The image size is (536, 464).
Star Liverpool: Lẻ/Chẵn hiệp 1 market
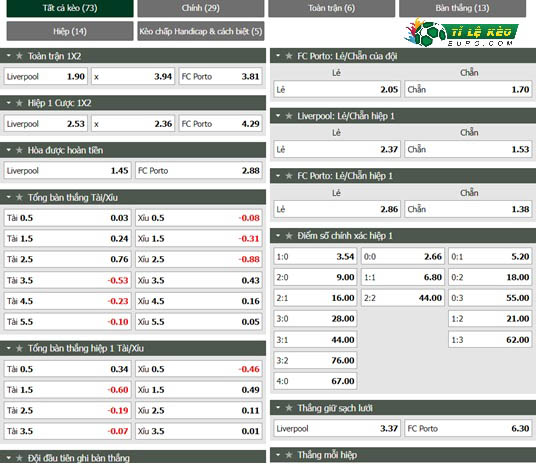pyautogui.click(x=289, y=116)
